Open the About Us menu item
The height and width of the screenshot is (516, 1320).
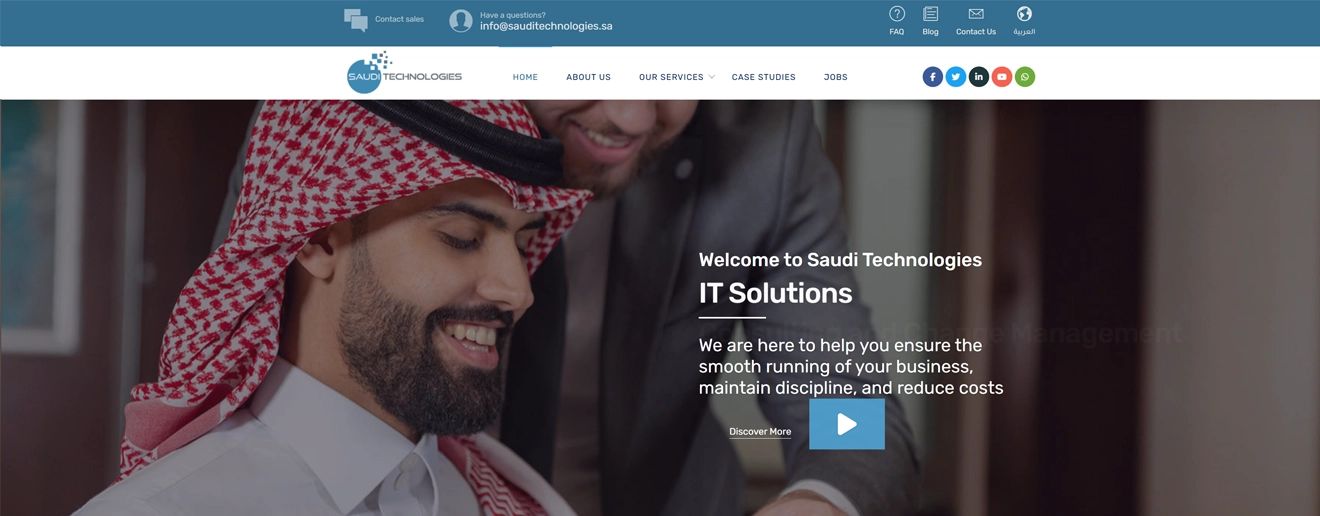pos(588,77)
